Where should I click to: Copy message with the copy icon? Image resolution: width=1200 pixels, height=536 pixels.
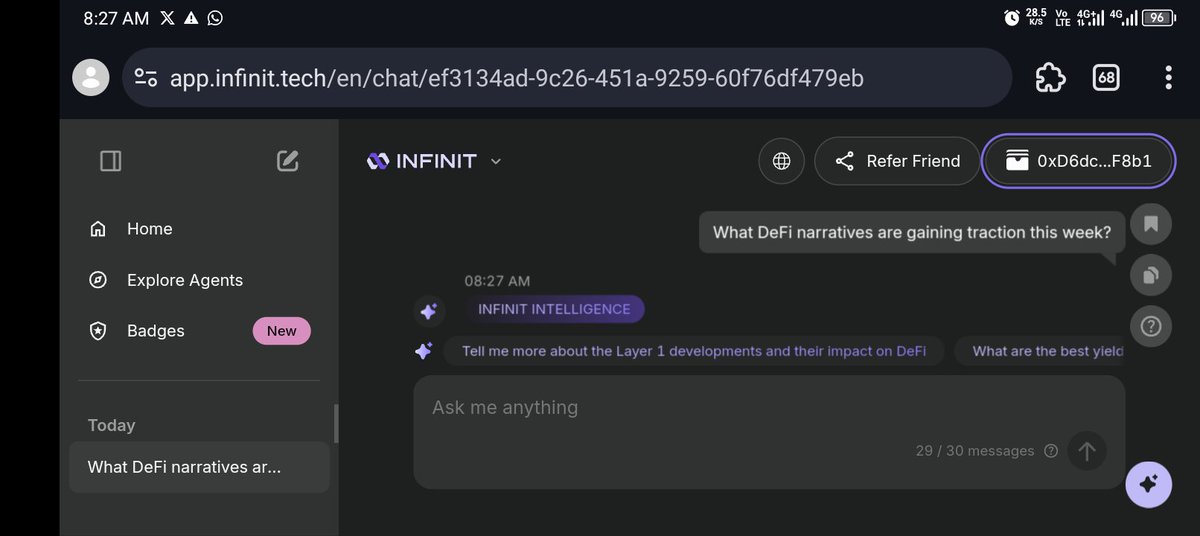pos(1151,275)
